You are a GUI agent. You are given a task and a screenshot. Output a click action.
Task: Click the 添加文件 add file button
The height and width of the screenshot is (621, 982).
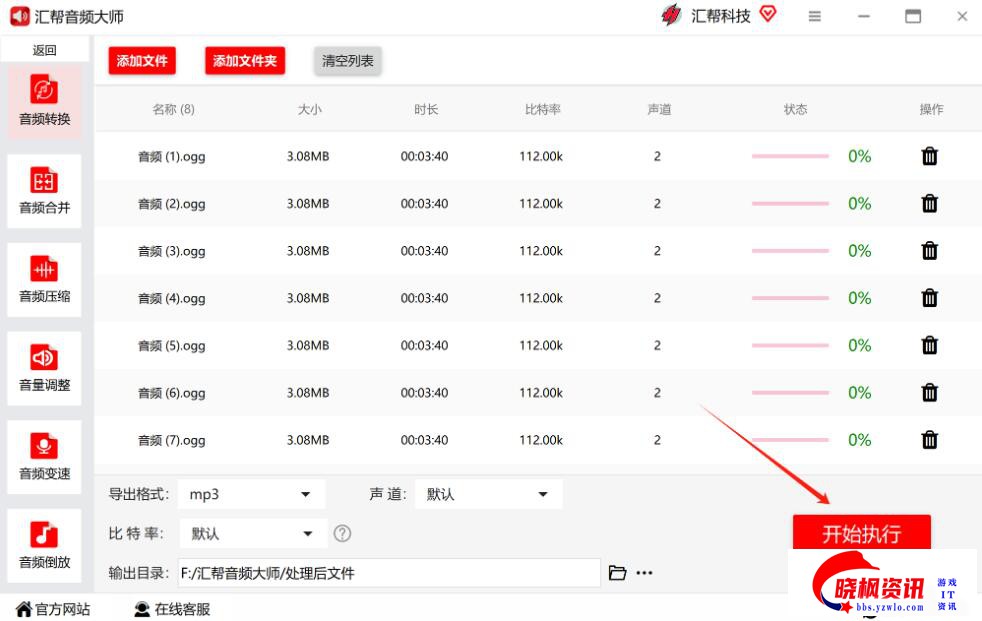pos(142,61)
